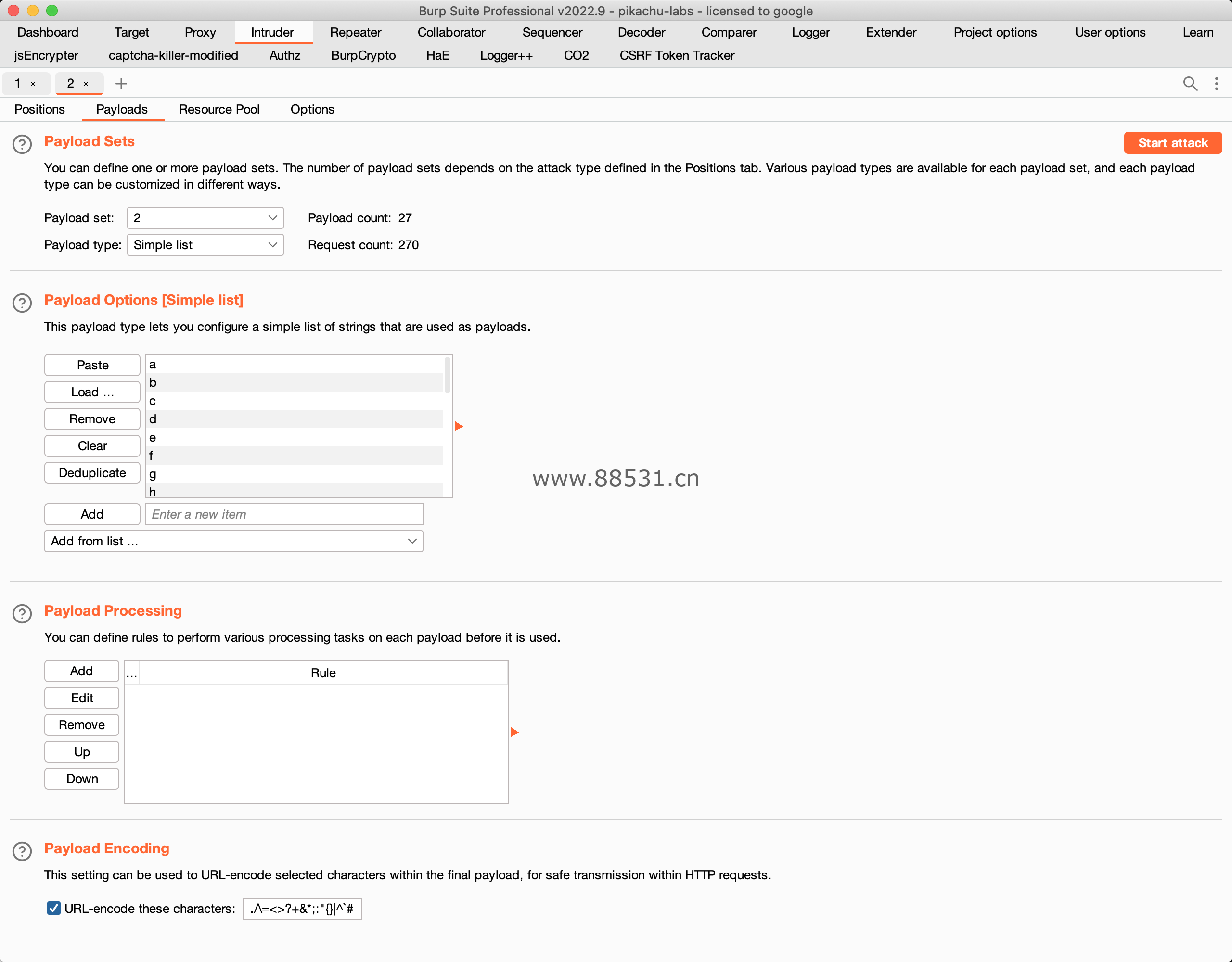1232x962 pixels.
Task: Switch to the Options sub-tab
Action: click(x=312, y=109)
